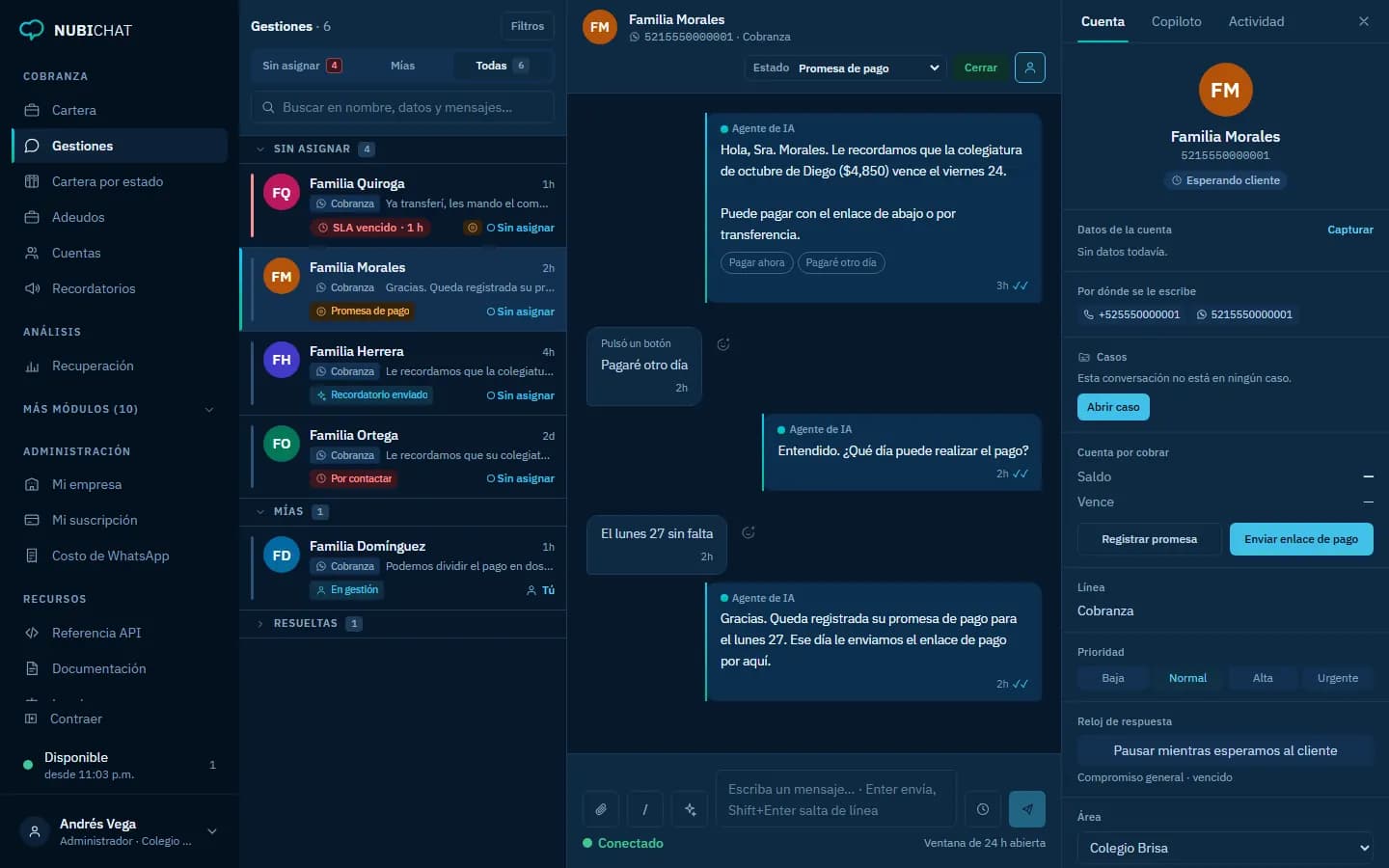Screen dimensions: 1389x868
Task: Open Documentación resource
Action: tap(120, 668)
